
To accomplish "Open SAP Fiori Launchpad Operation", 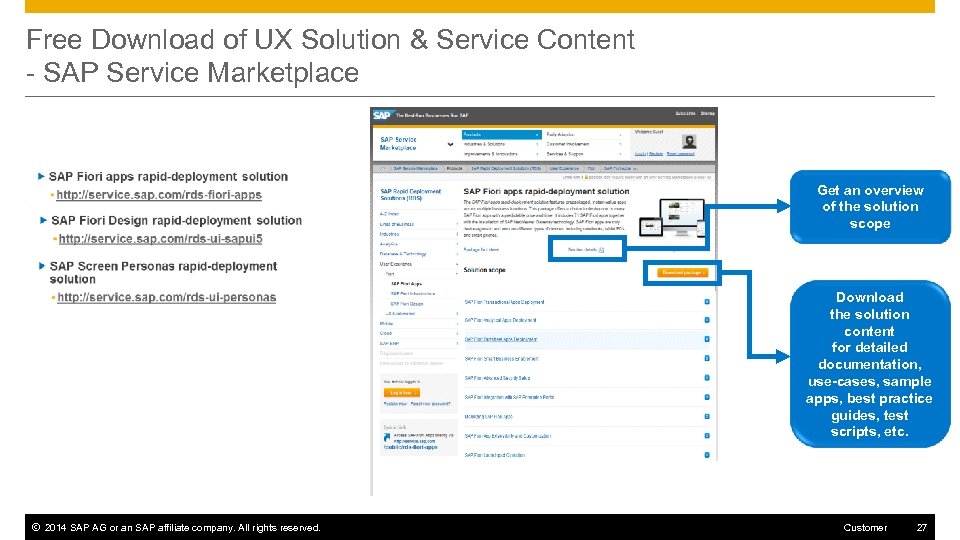I will tap(495, 455).
